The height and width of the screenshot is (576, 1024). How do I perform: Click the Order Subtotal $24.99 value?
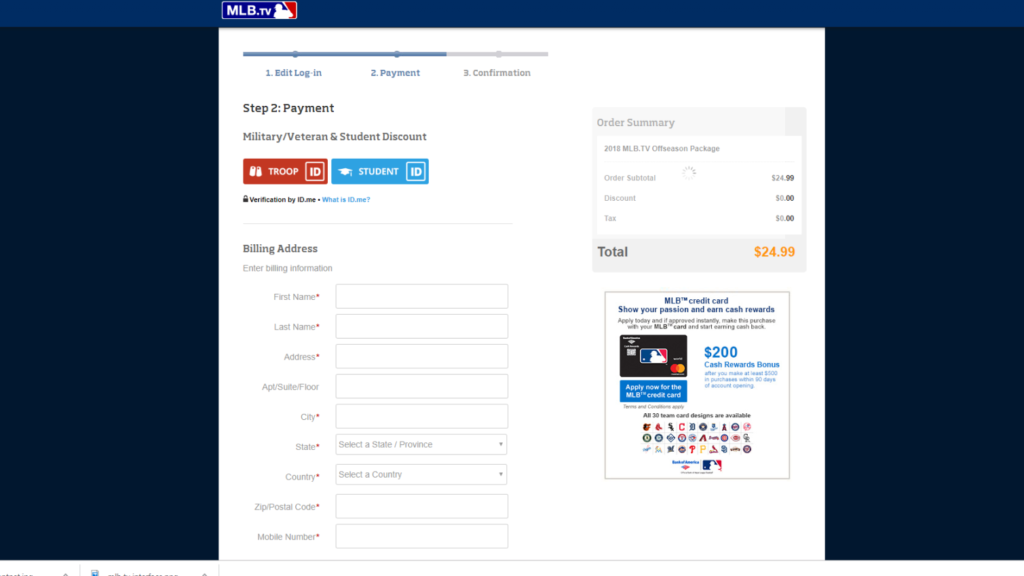point(782,178)
